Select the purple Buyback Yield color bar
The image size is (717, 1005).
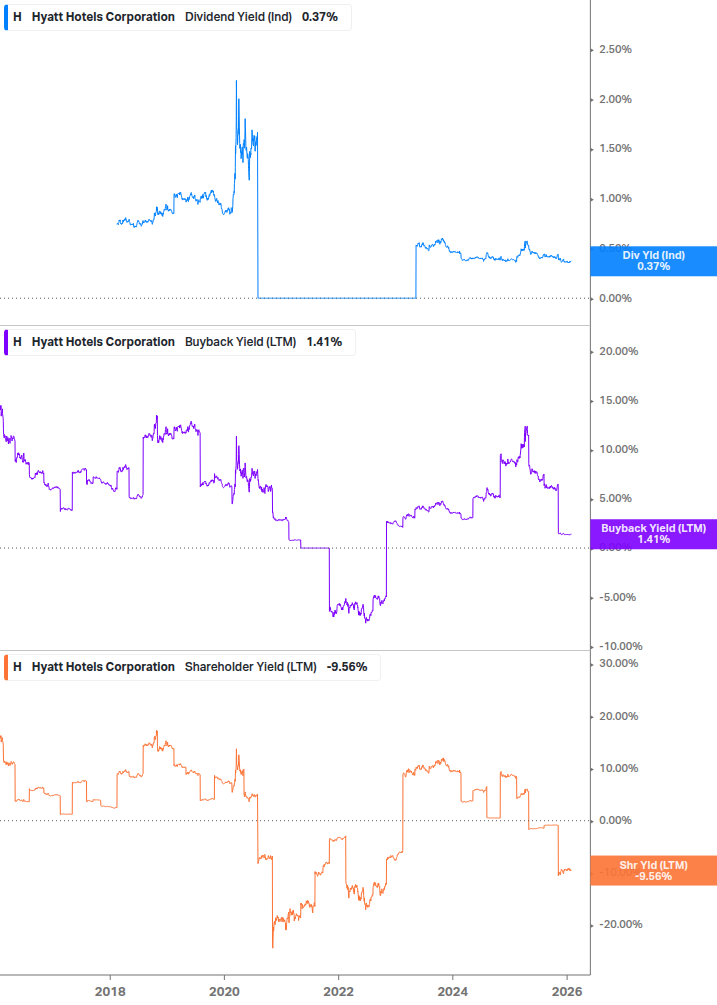pyautogui.click(x=6, y=342)
